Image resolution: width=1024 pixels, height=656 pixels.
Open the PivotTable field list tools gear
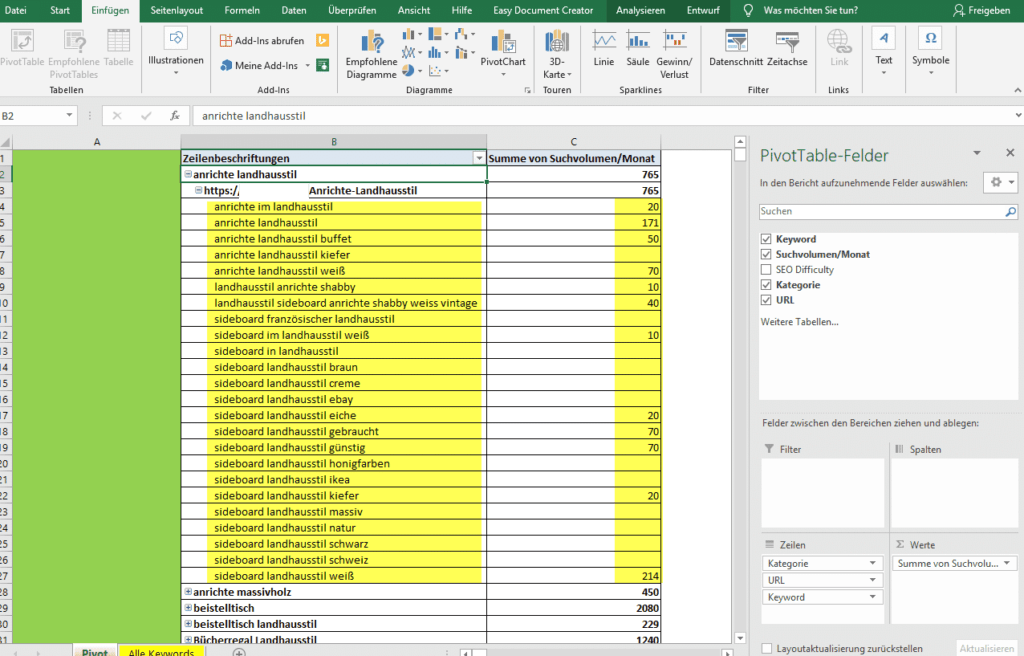(x=1000, y=183)
